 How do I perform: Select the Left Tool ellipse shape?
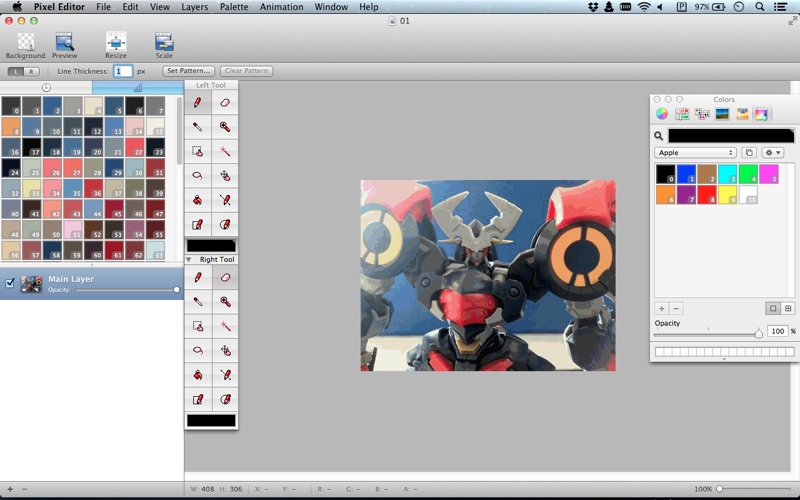[224, 224]
